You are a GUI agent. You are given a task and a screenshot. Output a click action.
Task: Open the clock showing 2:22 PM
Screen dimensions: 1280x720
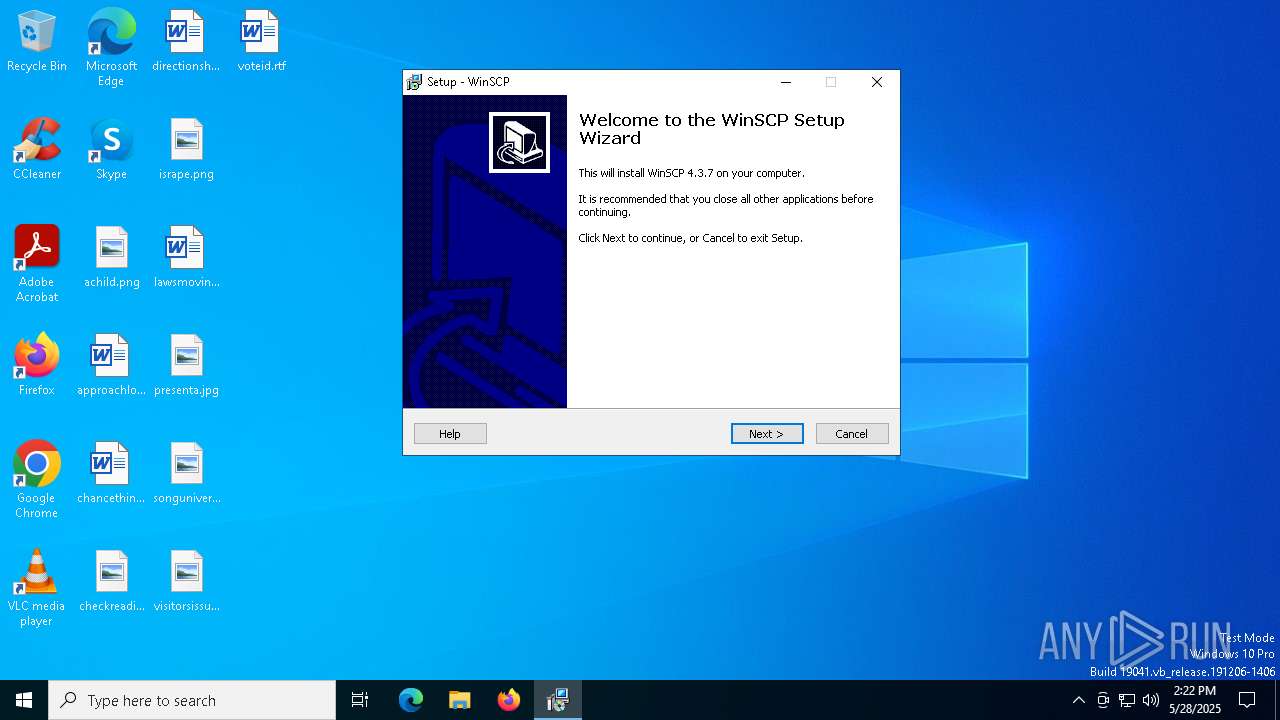tap(1195, 700)
